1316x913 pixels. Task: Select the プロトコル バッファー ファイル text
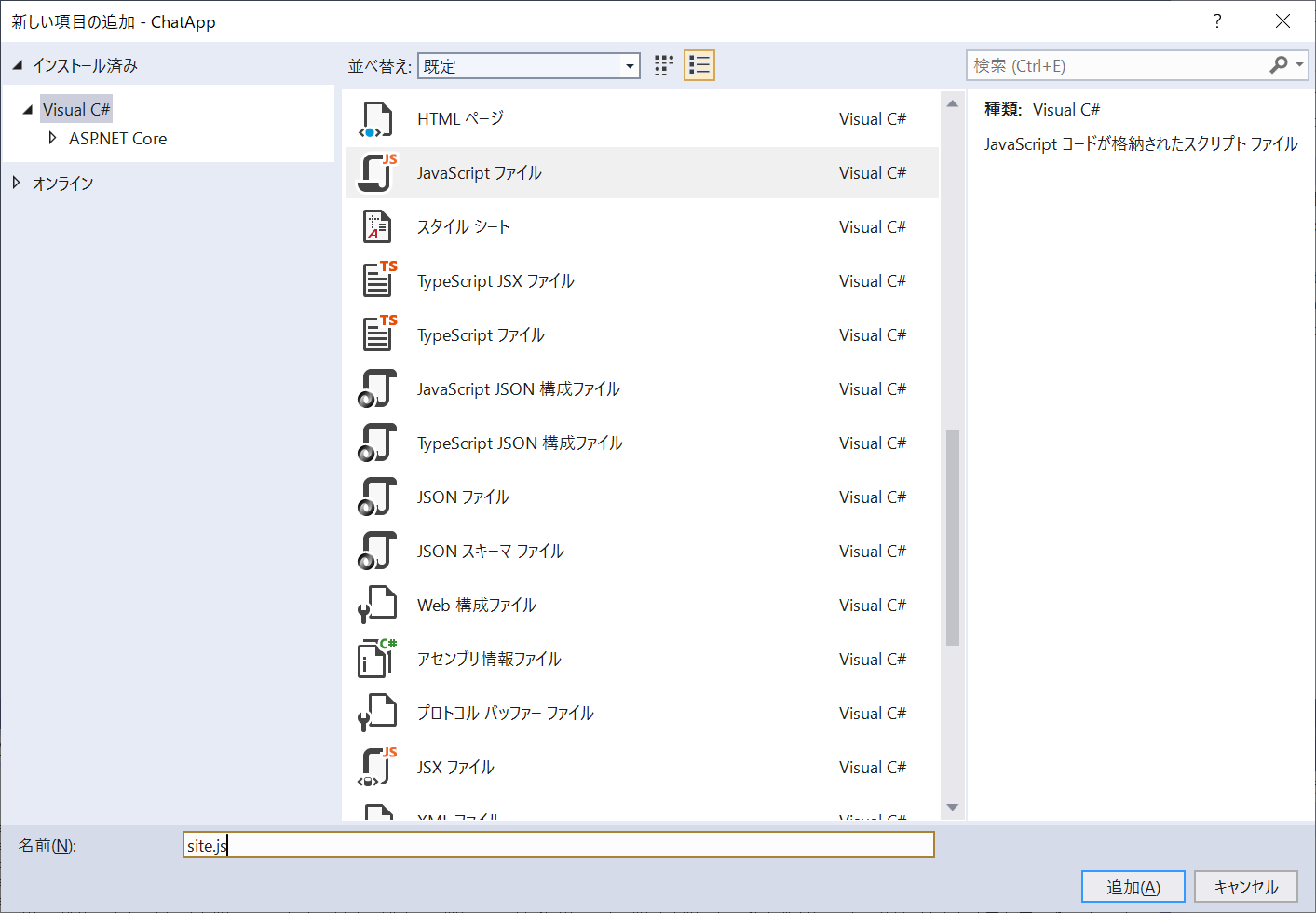[506, 714]
